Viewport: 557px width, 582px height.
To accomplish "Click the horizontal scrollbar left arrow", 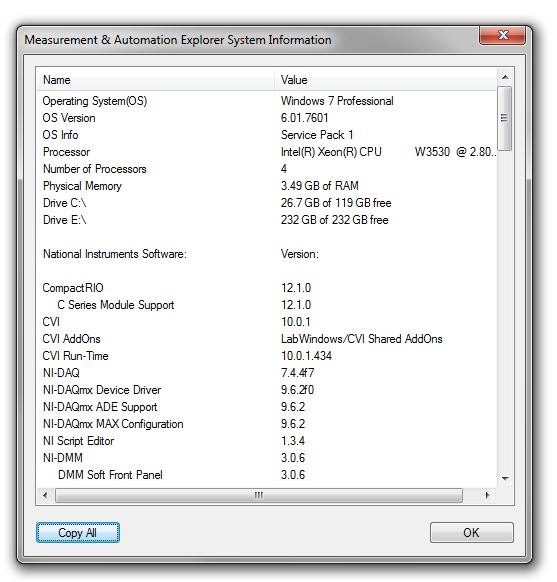I will click(45, 495).
